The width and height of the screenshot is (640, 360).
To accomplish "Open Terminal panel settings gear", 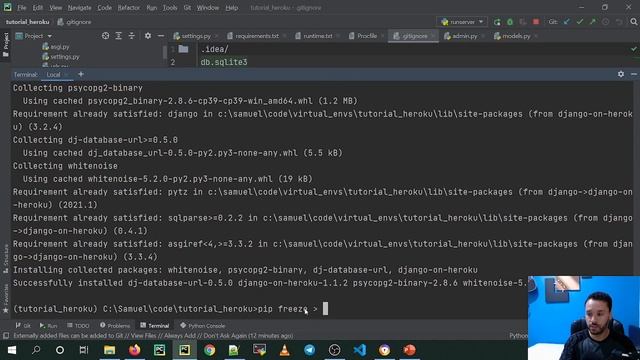I will (x=621, y=74).
